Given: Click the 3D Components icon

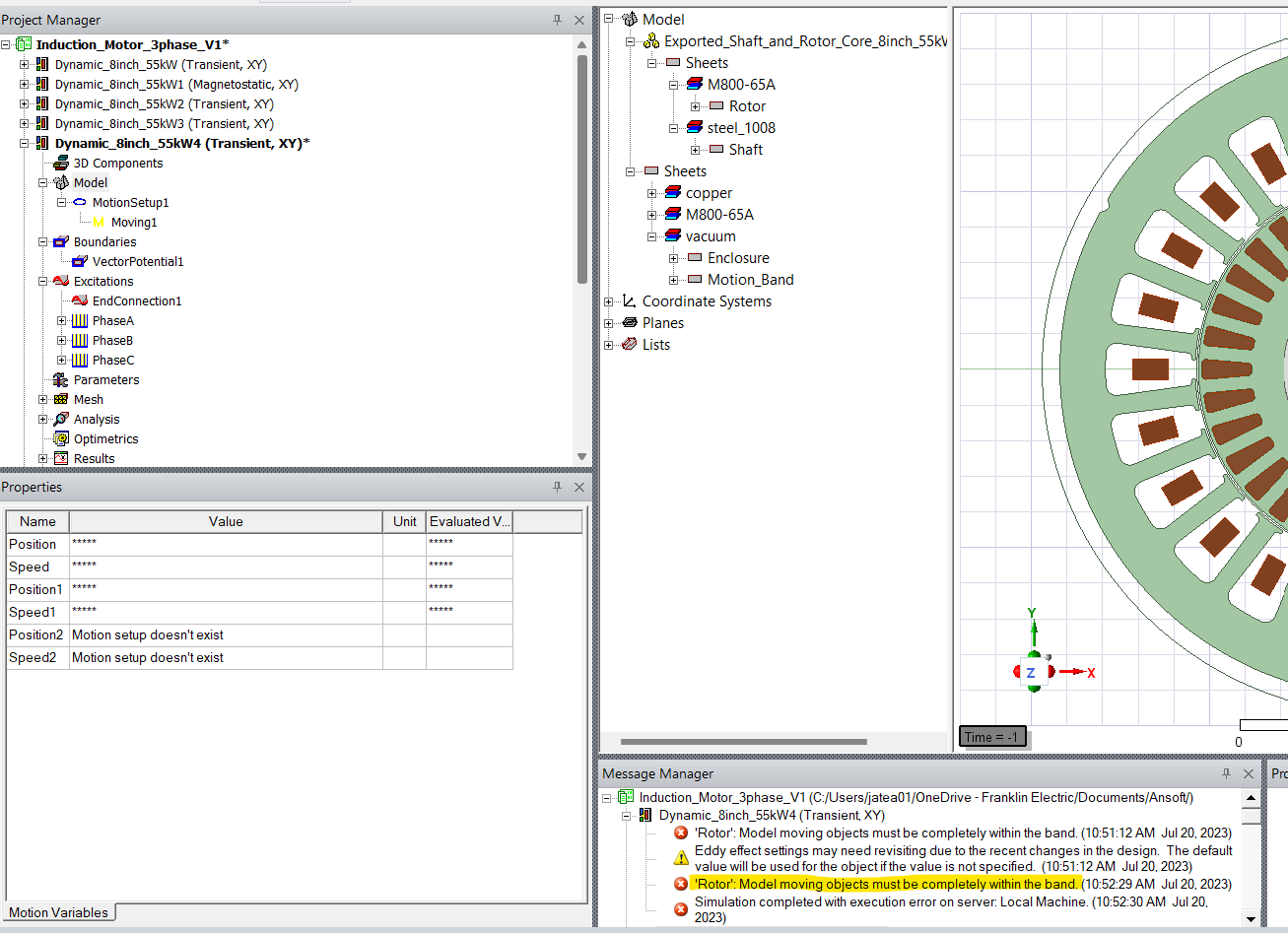Looking at the screenshot, I should pos(61,163).
